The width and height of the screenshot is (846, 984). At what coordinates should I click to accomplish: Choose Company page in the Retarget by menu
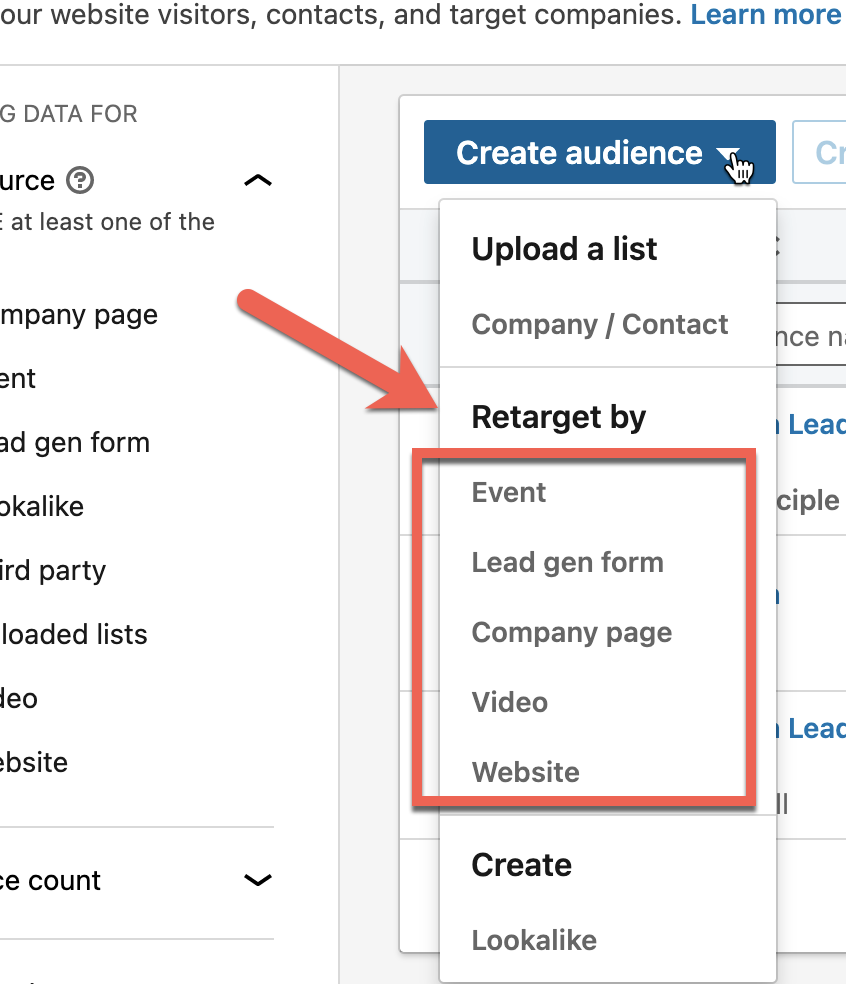571,633
